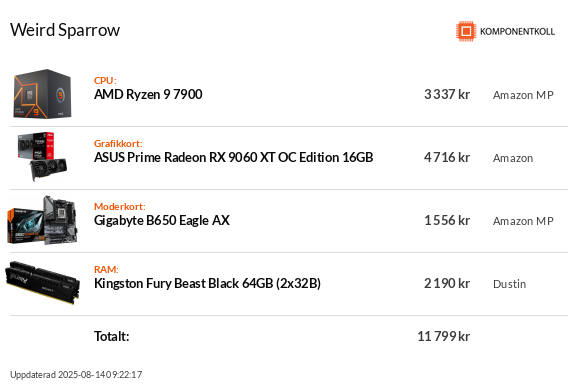Click the 1 556 kr motherboard price
Screen dimensions: 577x388
click(x=447, y=220)
